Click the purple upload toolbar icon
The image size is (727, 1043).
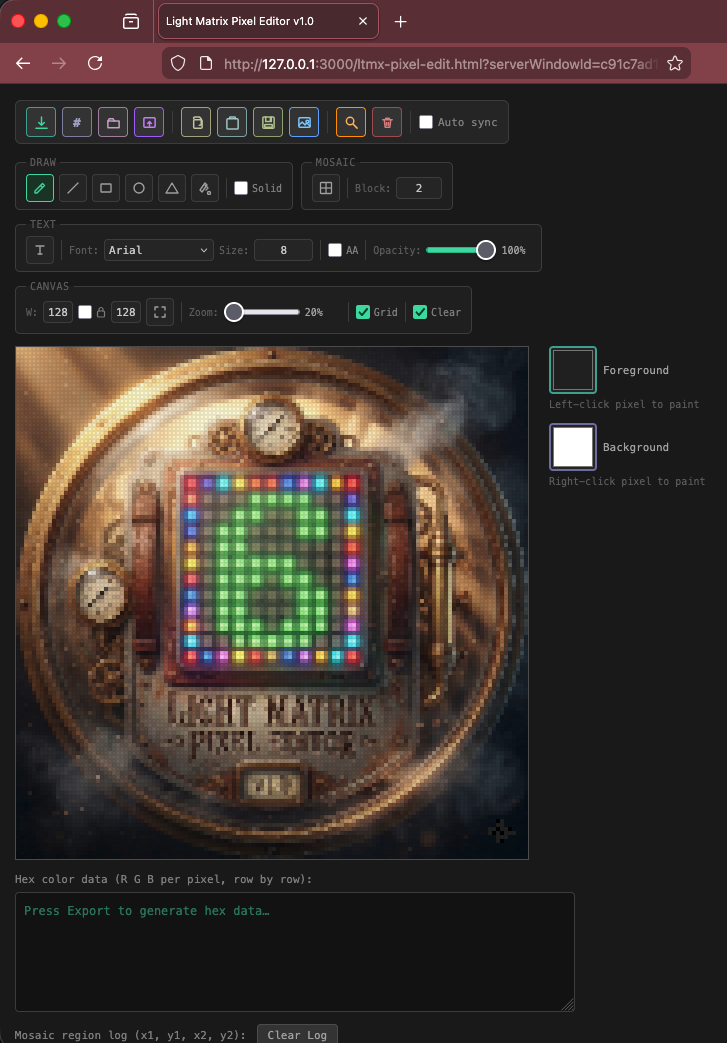(x=149, y=122)
